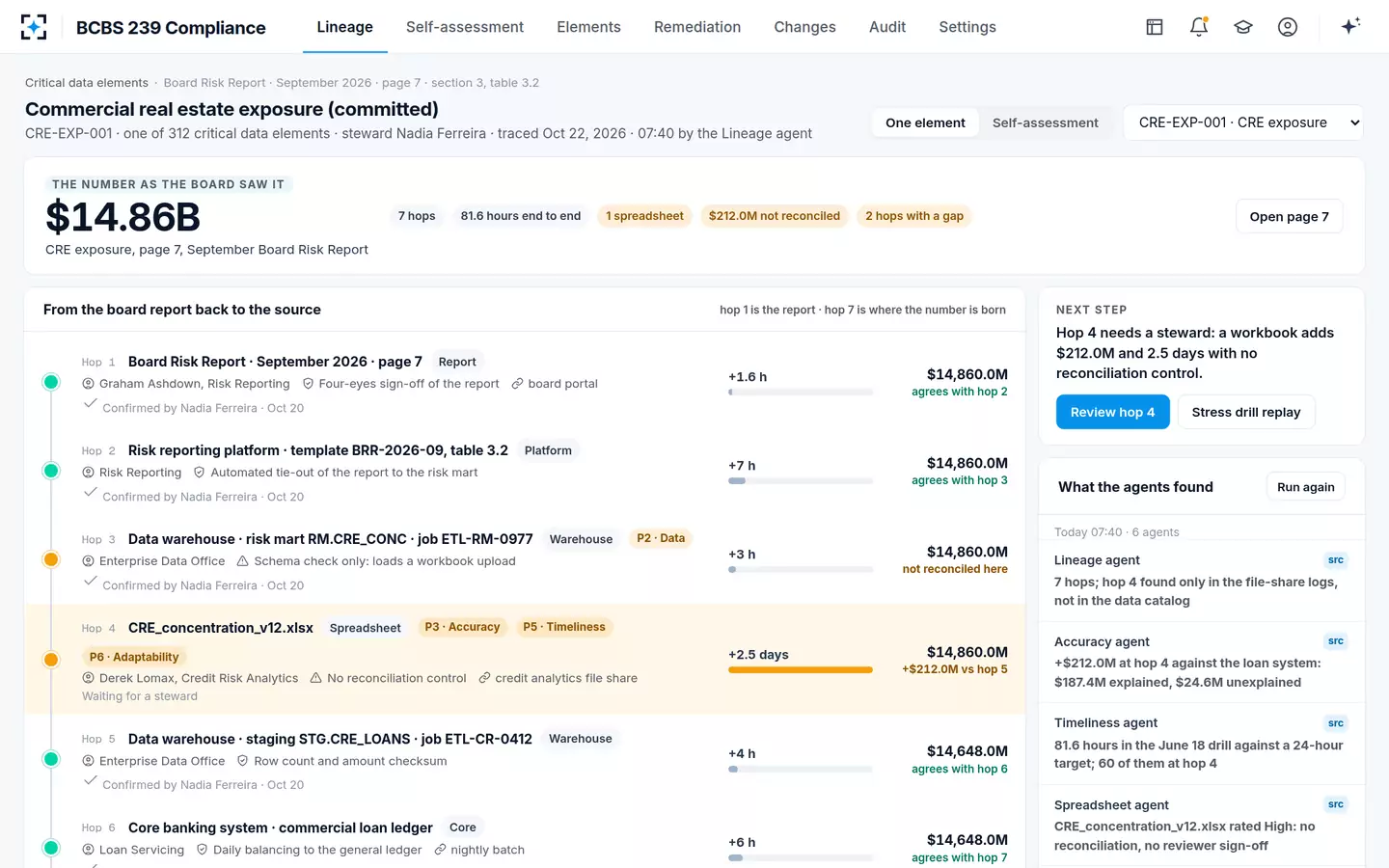
Task: Open the src badge for Timeliness agent
Action: click(x=1336, y=723)
